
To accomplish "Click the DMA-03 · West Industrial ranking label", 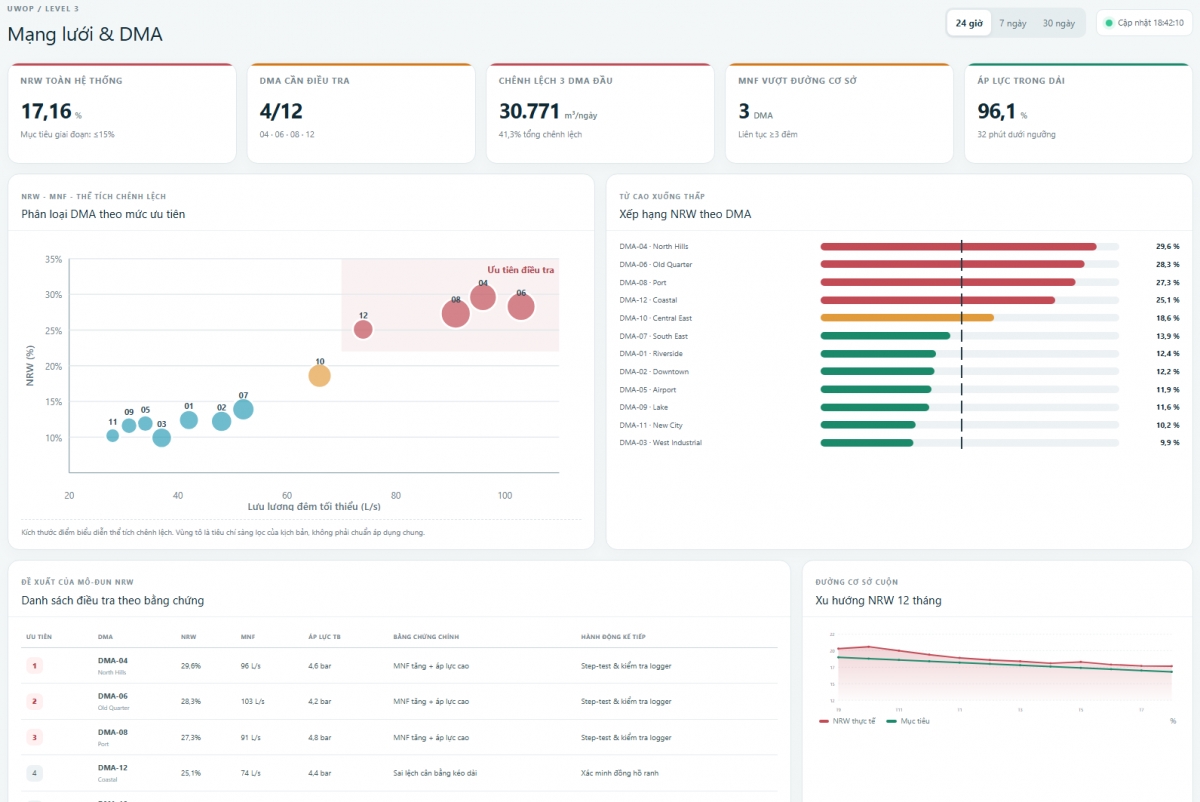I will click(x=660, y=443).
